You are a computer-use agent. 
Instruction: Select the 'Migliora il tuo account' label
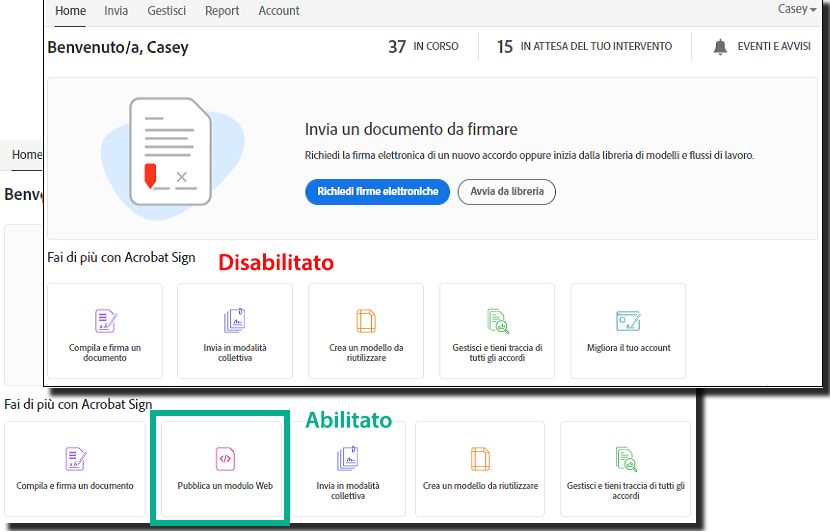click(628, 348)
